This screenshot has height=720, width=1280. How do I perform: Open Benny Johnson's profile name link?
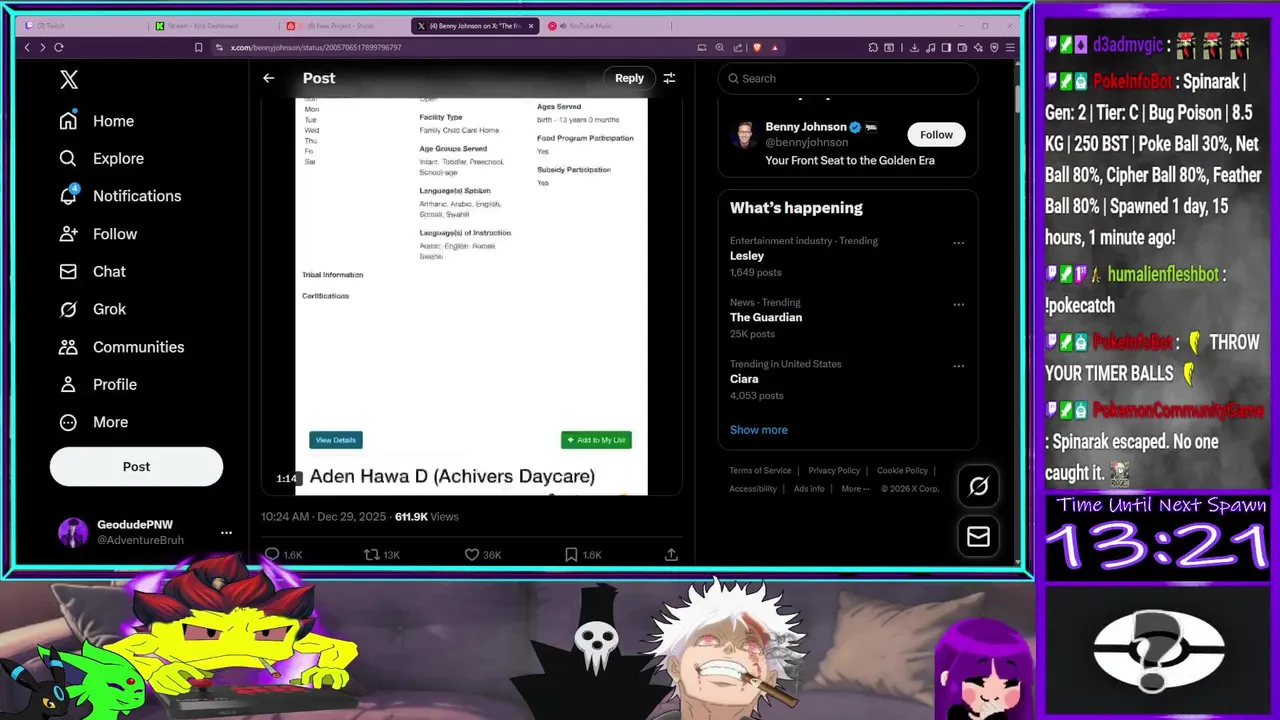pyautogui.click(x=806, y=127)
